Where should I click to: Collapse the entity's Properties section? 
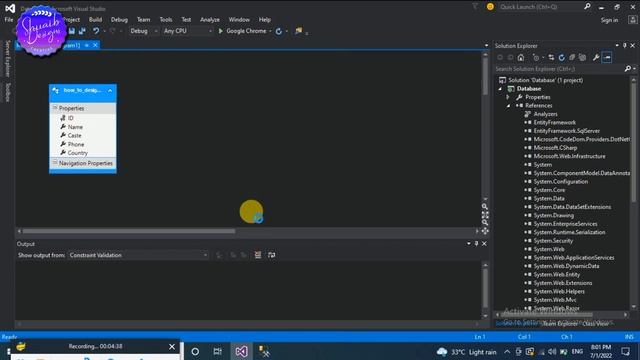pyautogui.click(x=55, y=108)
